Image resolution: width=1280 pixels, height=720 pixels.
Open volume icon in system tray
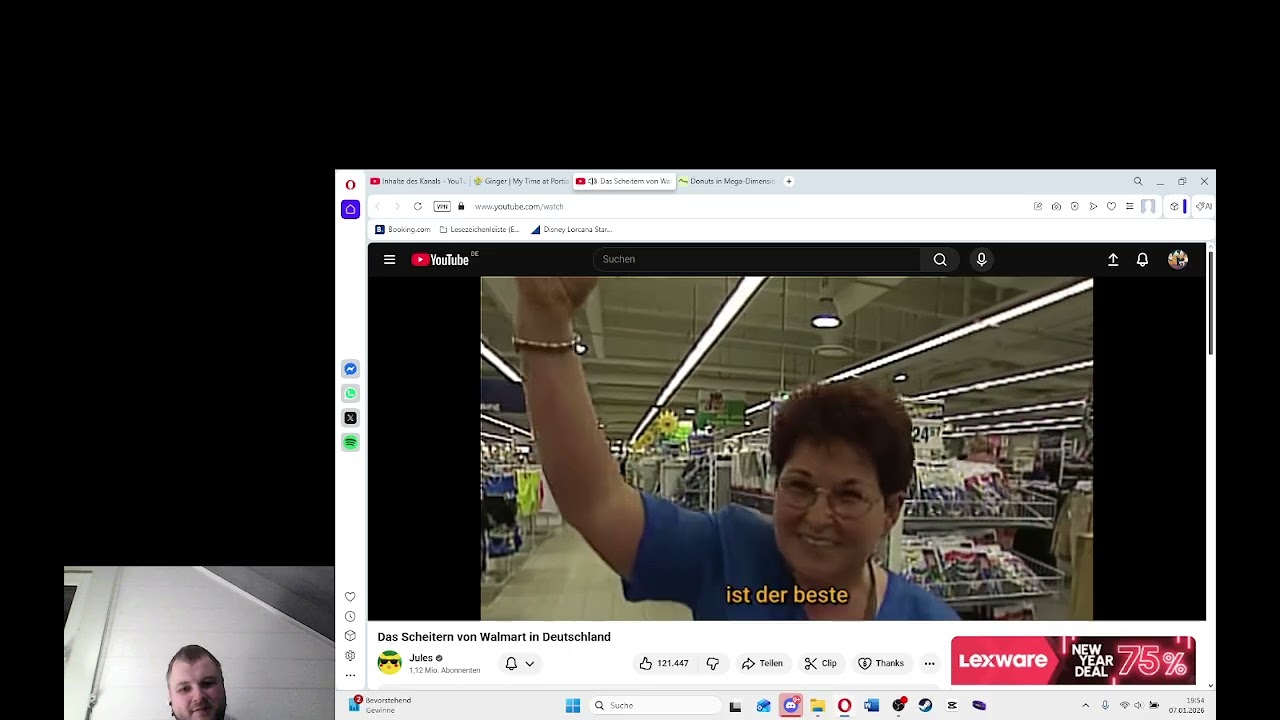[x=1137, y=705]
